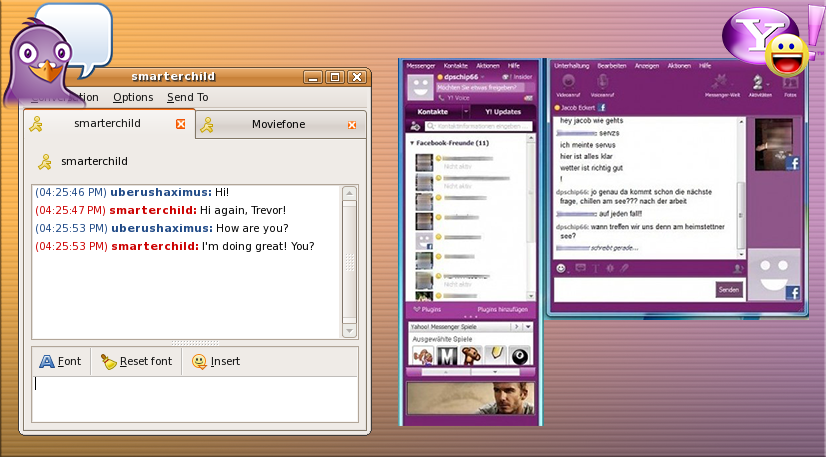The height and width of the screenshot is (457, 826).
Task: Collapse the Plugins panel
Action: click(427, 310)
